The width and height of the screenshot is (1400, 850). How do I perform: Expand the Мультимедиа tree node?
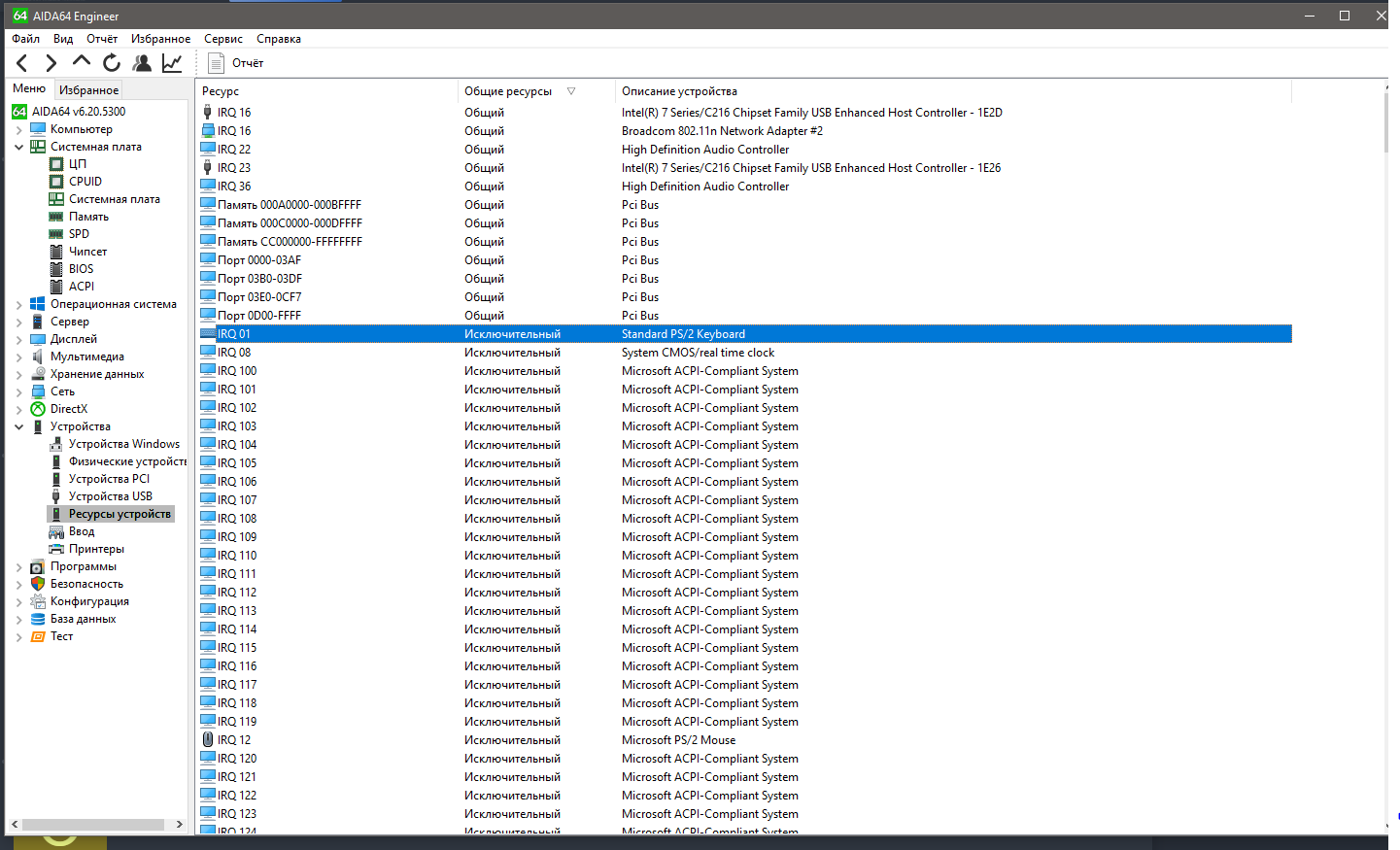[18, 357]
